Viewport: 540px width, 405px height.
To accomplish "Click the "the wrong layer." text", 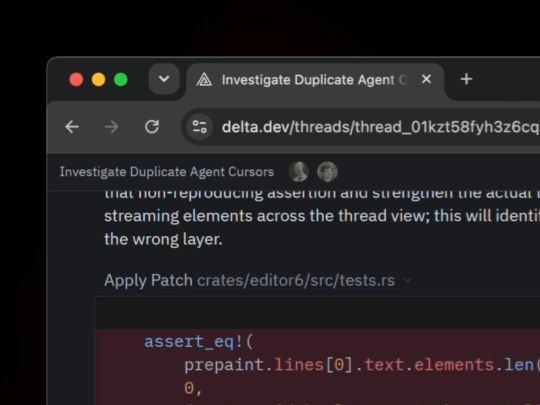I will pos(163,239).
